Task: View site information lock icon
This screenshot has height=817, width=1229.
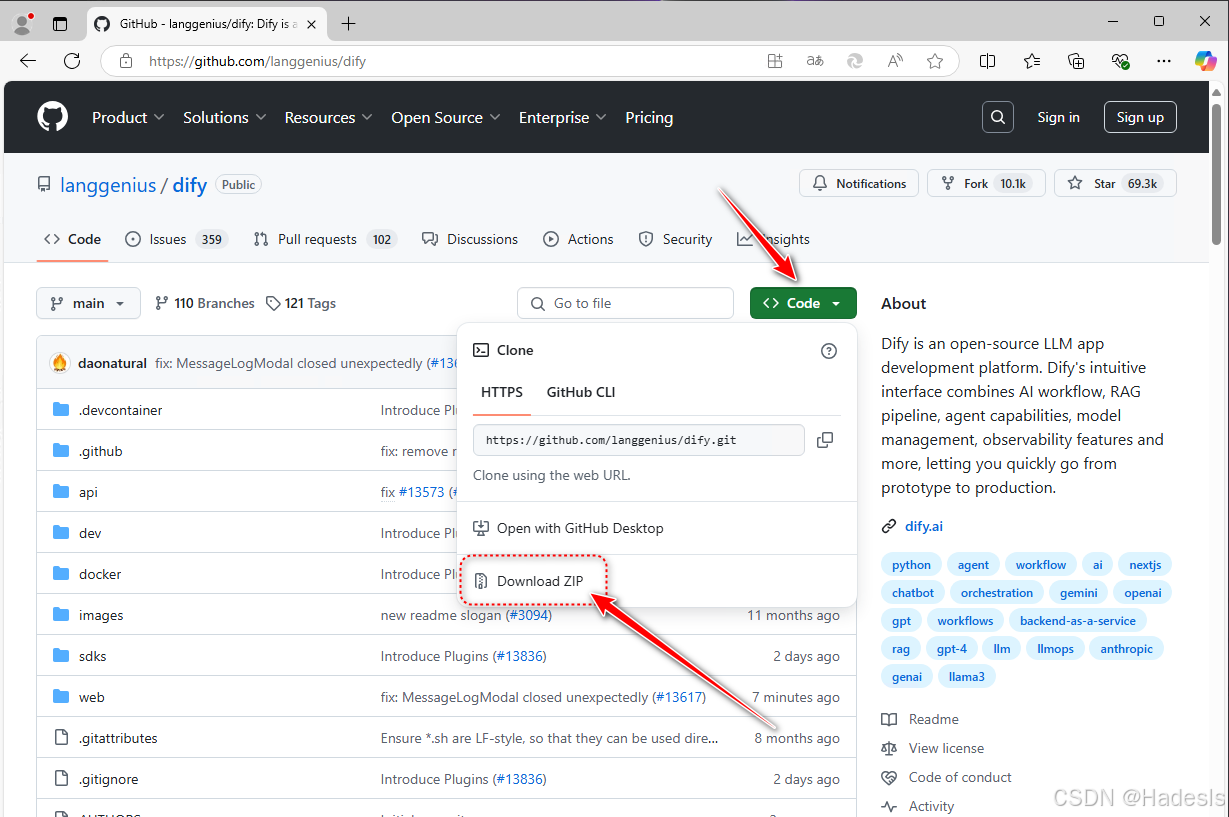Action: click(x=126, y=61)
